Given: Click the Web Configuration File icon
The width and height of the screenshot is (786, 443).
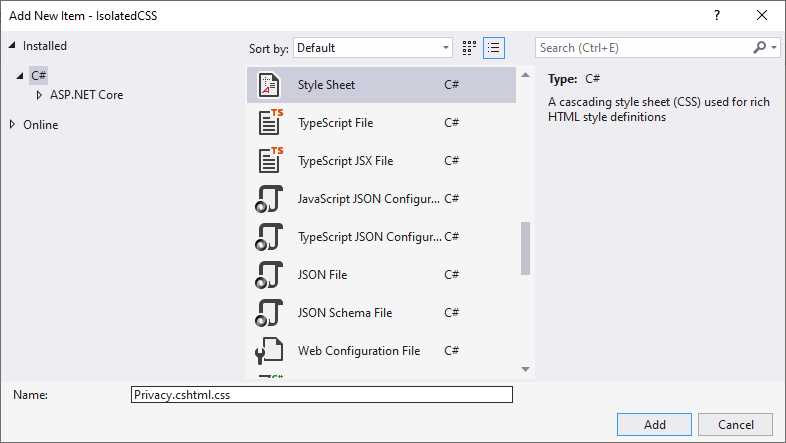Looking at the screenshot, I should (269, 350).
